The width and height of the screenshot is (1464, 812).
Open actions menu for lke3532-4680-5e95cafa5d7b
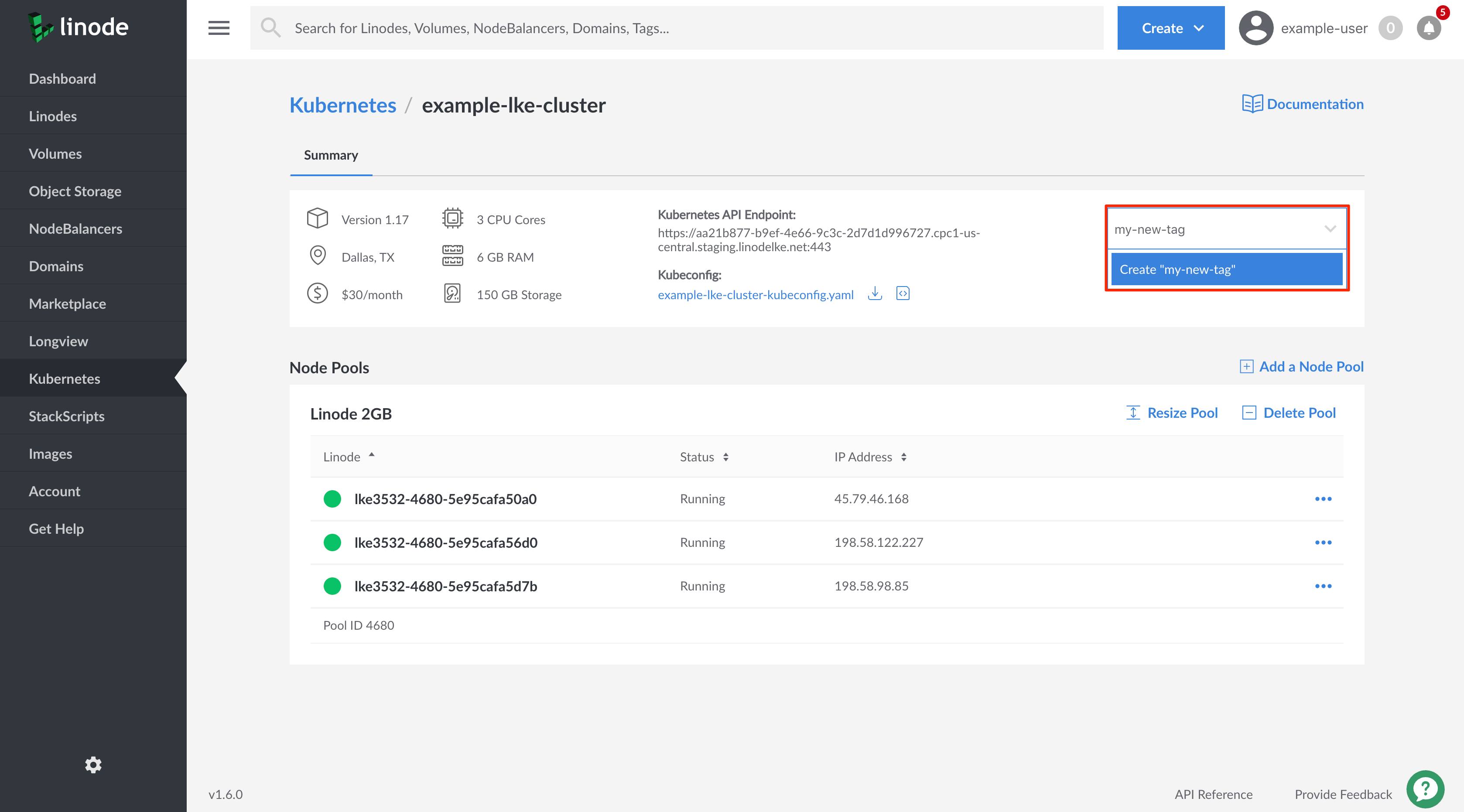click(1324, 586)
